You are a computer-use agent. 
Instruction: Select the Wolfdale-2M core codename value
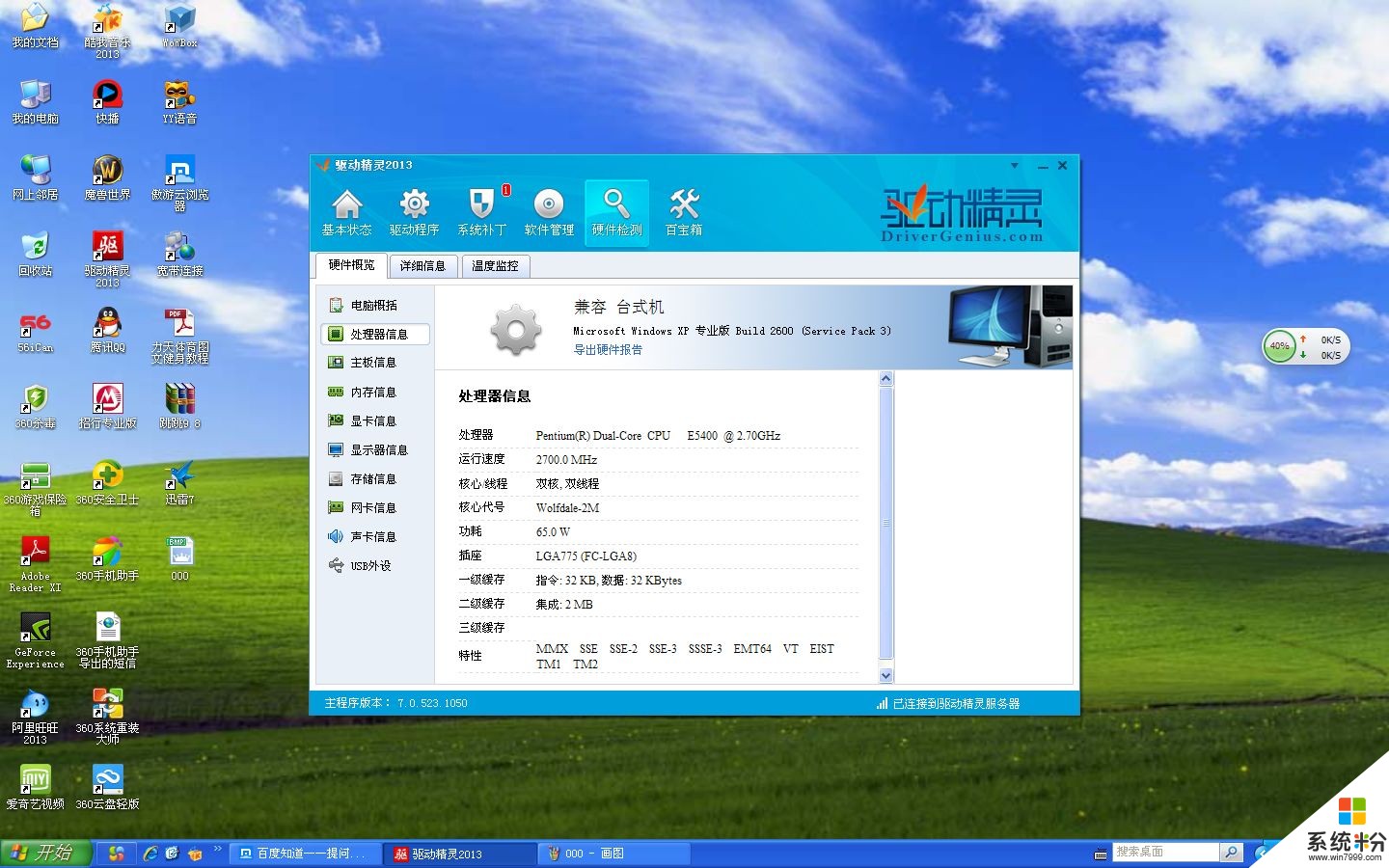(x=567, y=508)
